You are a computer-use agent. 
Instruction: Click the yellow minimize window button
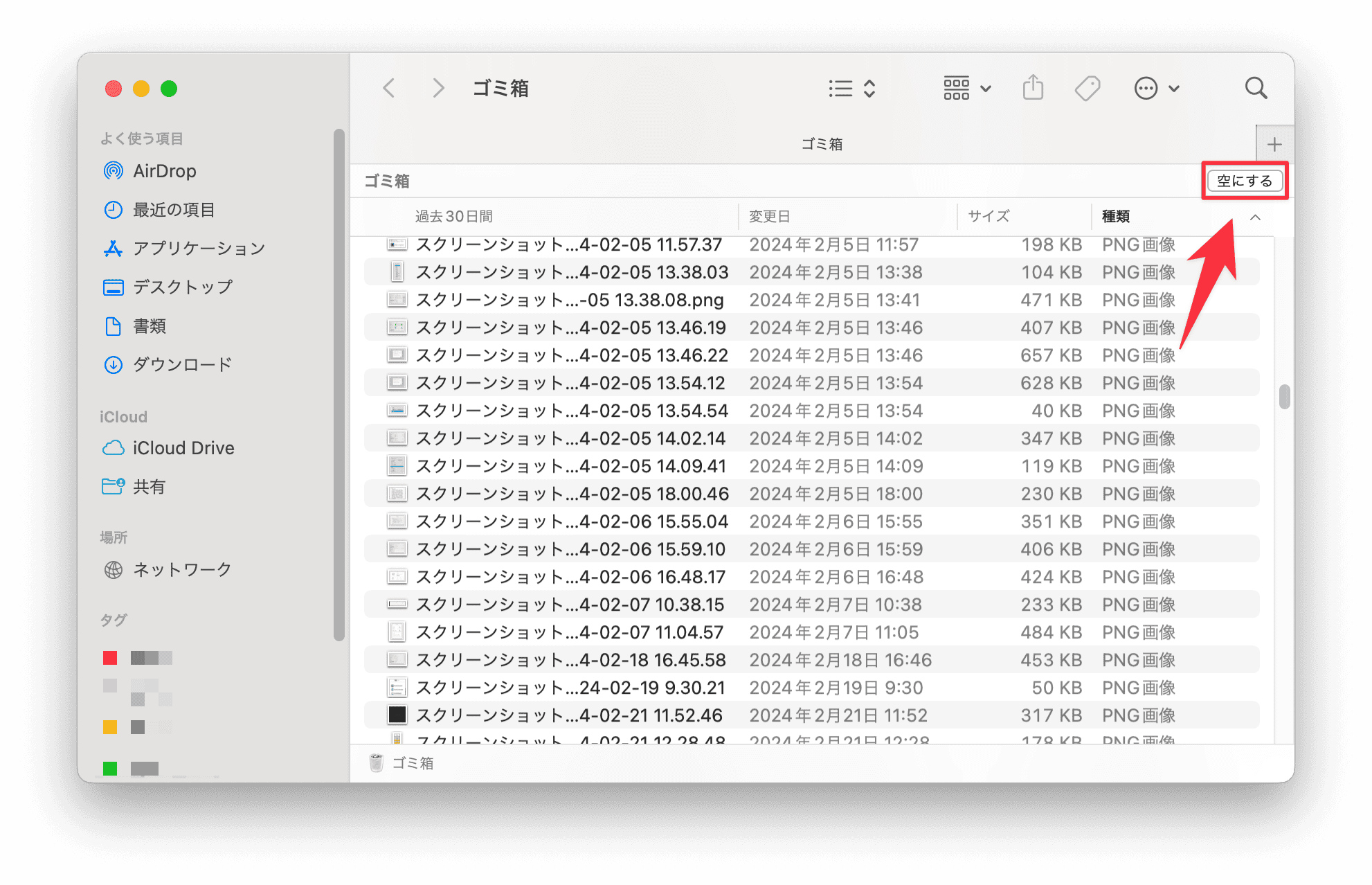point(141,89)
